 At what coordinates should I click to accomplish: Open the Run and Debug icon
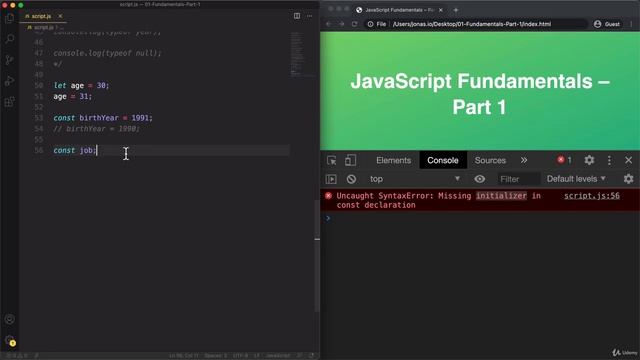(x=9, y=81)
